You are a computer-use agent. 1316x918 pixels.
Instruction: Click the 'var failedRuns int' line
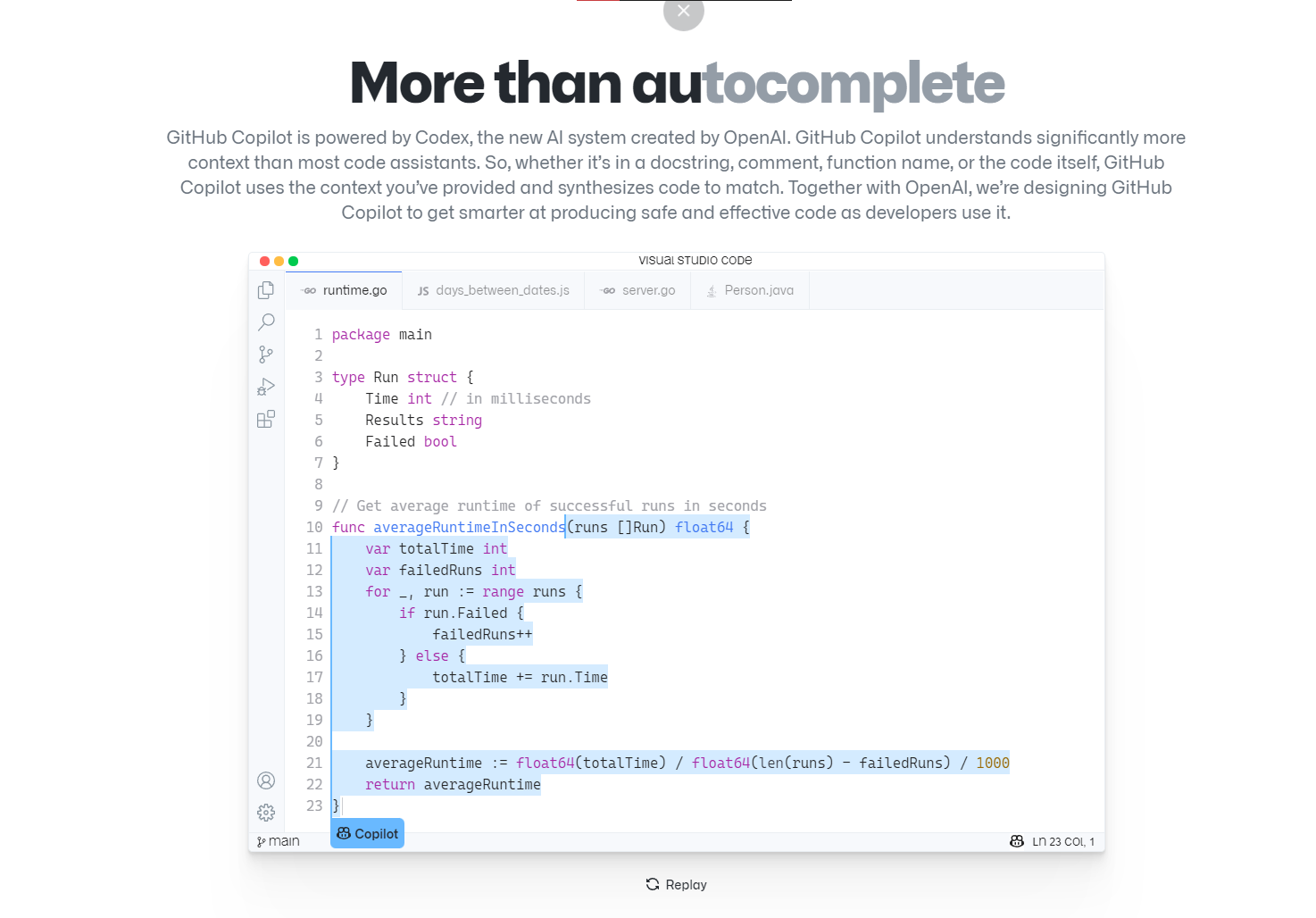point(440,570)
